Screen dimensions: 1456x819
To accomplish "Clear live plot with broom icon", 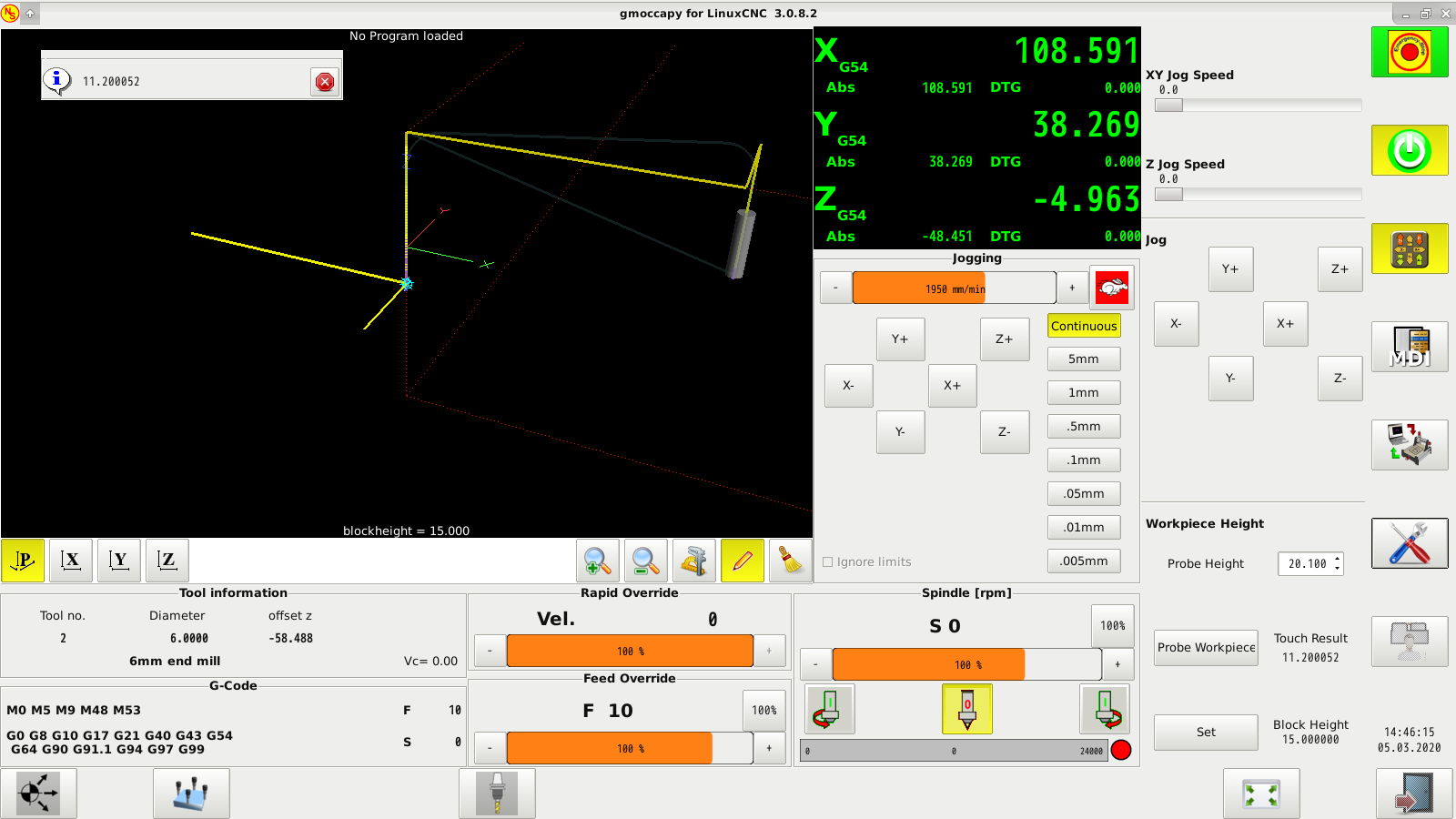I will (791, 561).
